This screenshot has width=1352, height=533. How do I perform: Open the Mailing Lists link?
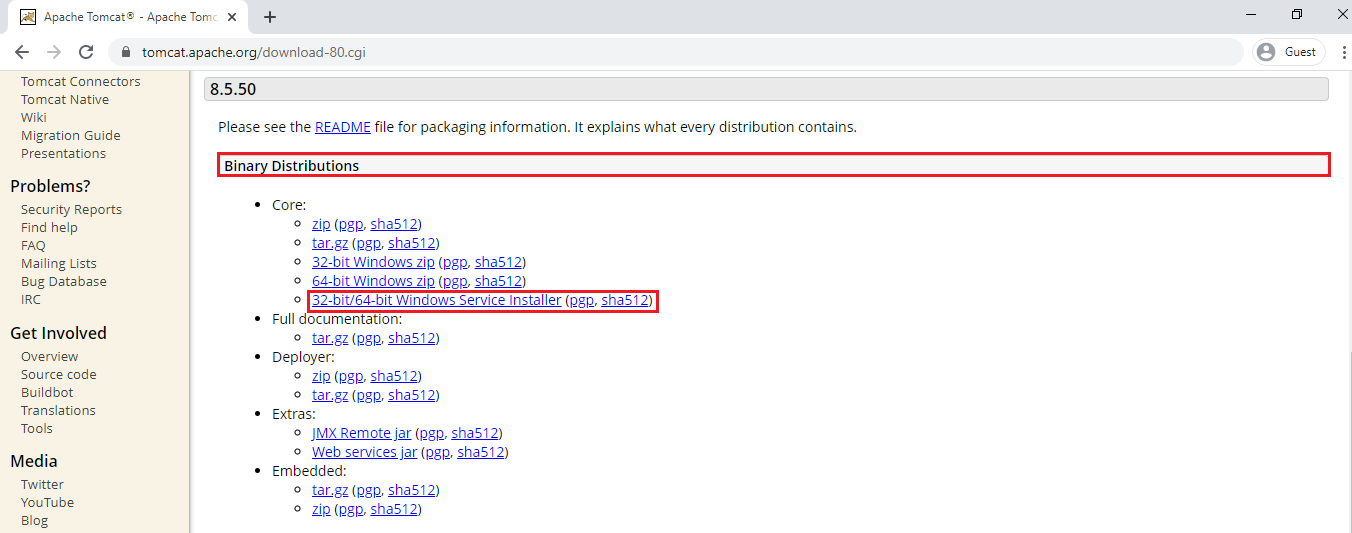click(59, 264)
